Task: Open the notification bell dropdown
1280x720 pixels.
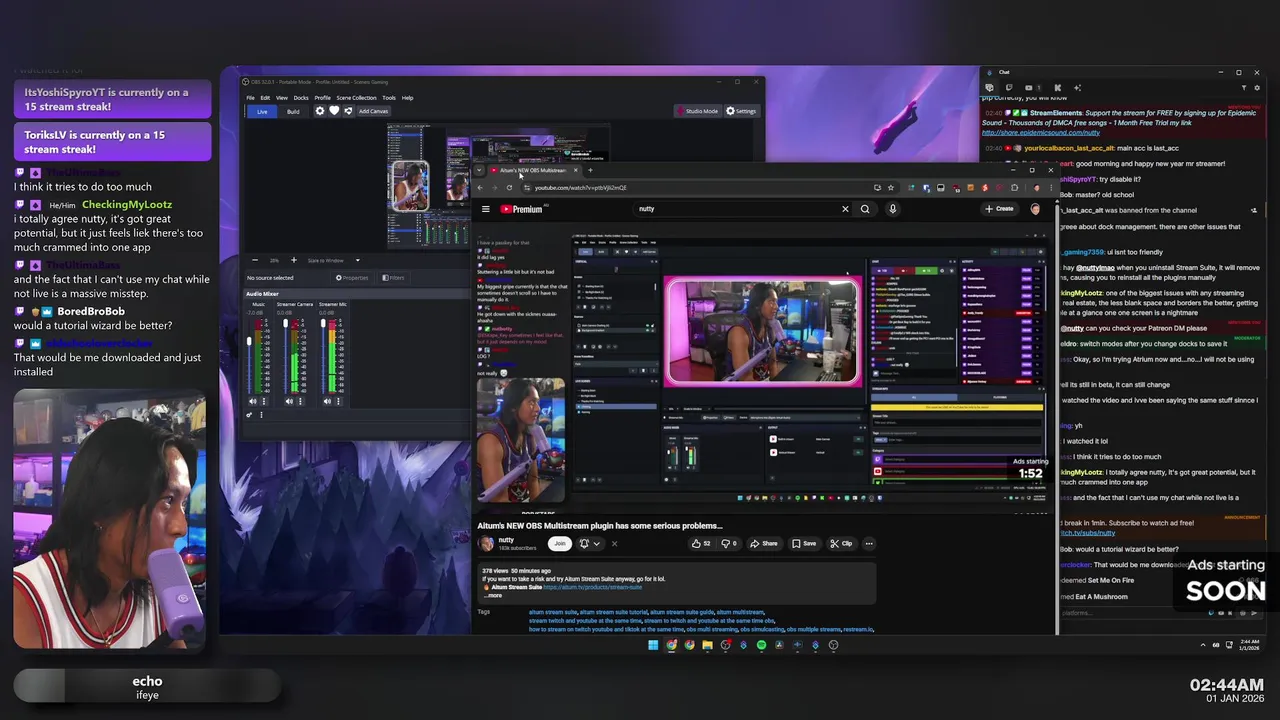Action: tap(589, 543)
